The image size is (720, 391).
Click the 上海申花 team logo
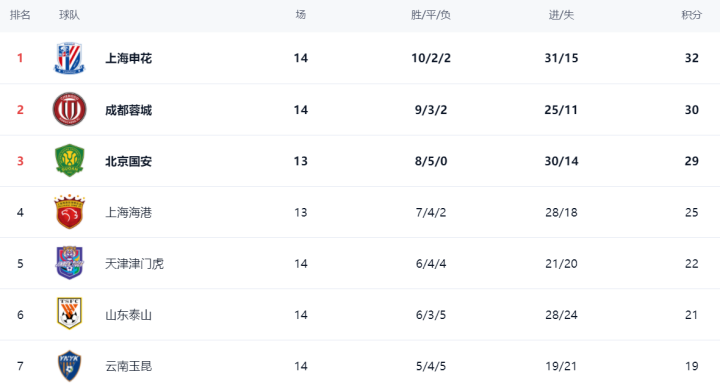tap(69, 58)
